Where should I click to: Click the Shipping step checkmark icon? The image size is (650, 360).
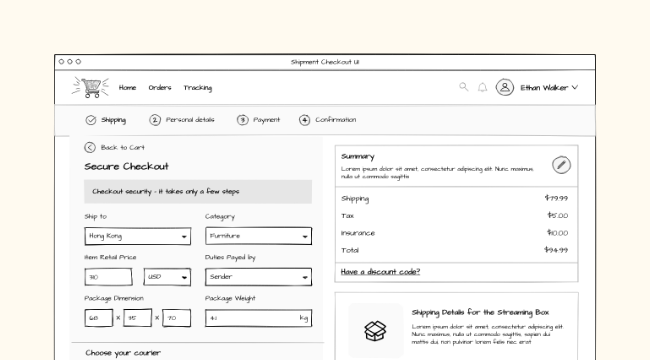pos(91,120)
